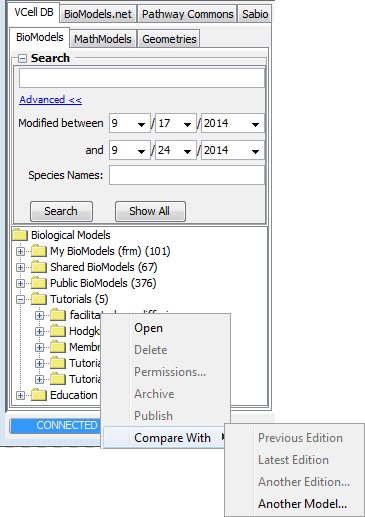Select Shared BioModels (67) row
The width and height of the screenshot is (365, 517).
click(104, 267)
